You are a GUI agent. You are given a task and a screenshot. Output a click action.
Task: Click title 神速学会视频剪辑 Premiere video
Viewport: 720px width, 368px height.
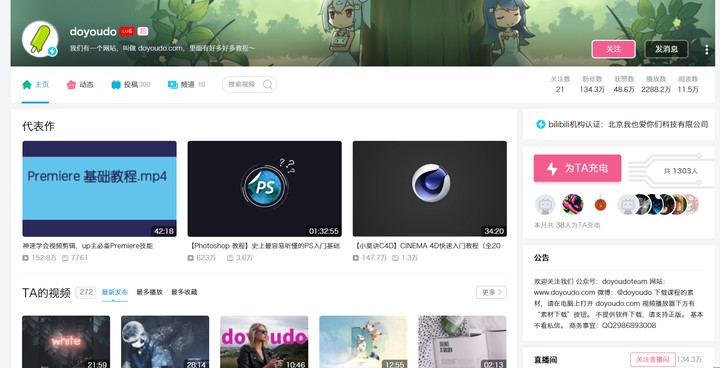pyautogui.click(x=88, y=246)
